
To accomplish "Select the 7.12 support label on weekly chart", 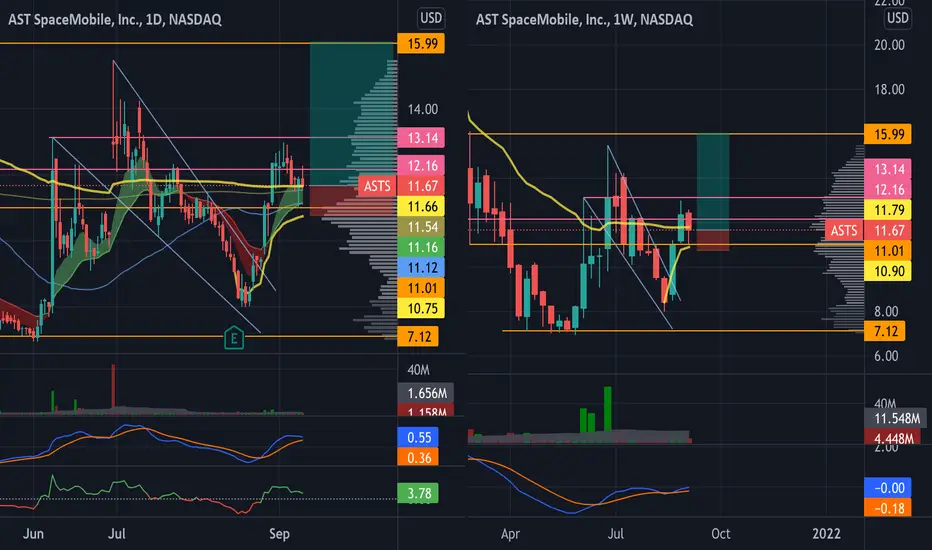I will pyautogui.click(x=884, y=331).
